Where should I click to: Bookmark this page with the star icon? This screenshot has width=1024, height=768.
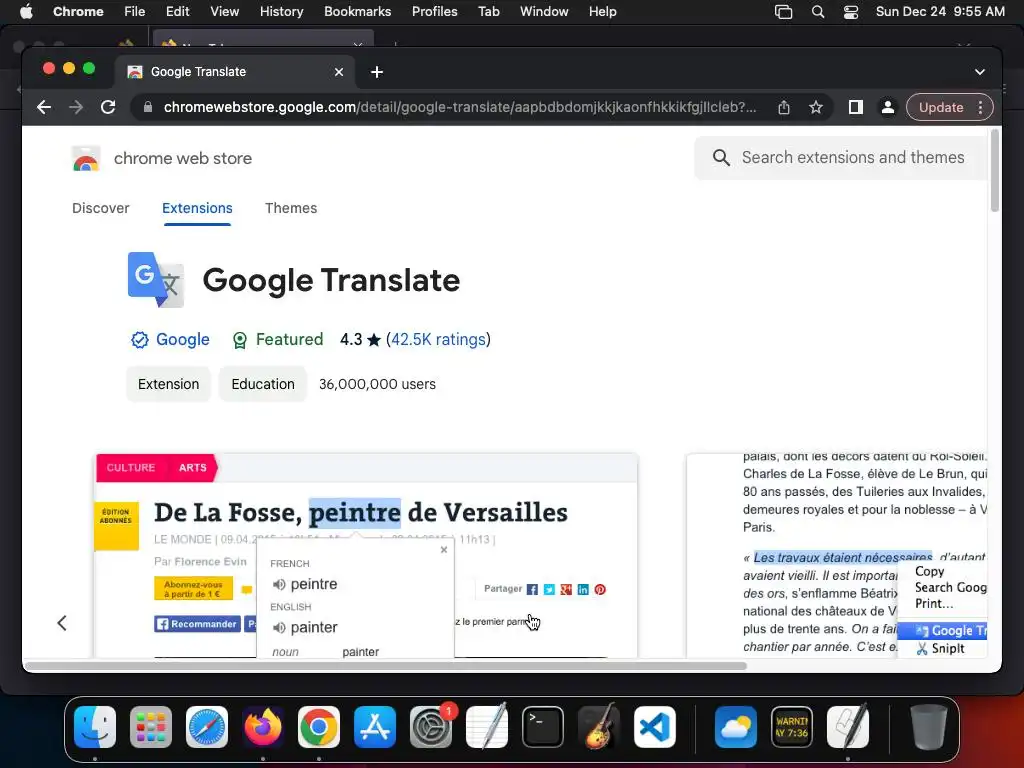(x=816, y=108)
